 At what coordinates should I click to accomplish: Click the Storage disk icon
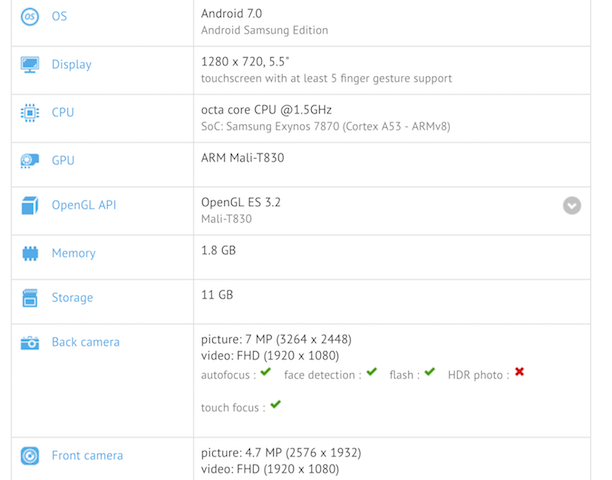tap(30, 298)
